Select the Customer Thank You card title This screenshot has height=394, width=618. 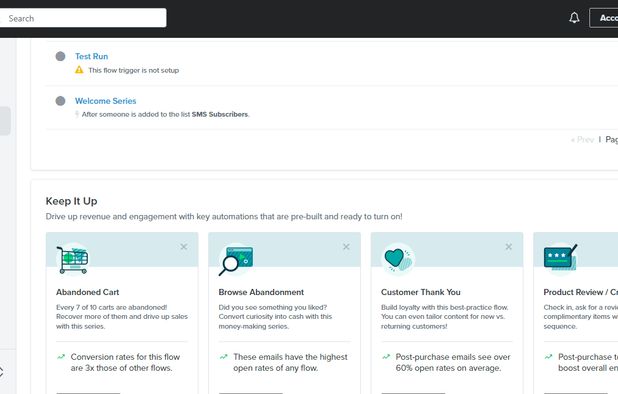(421, 292)
